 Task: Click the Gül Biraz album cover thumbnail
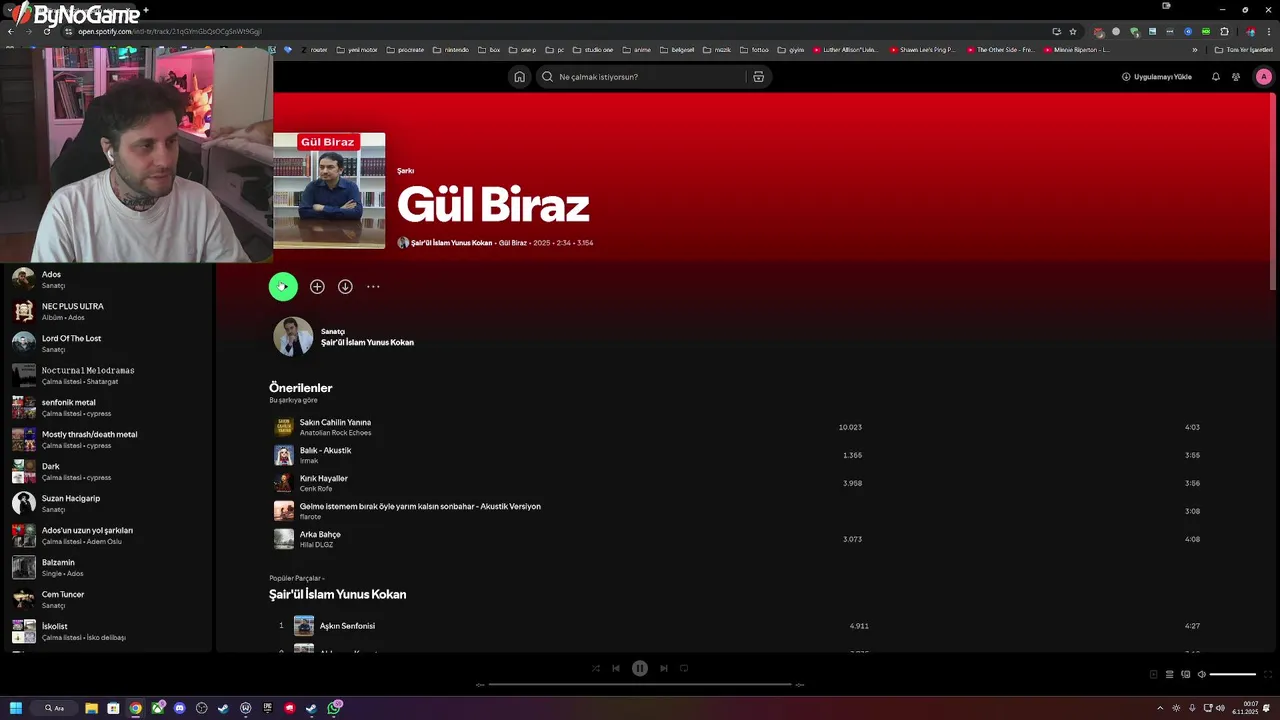tap(329, 191)
